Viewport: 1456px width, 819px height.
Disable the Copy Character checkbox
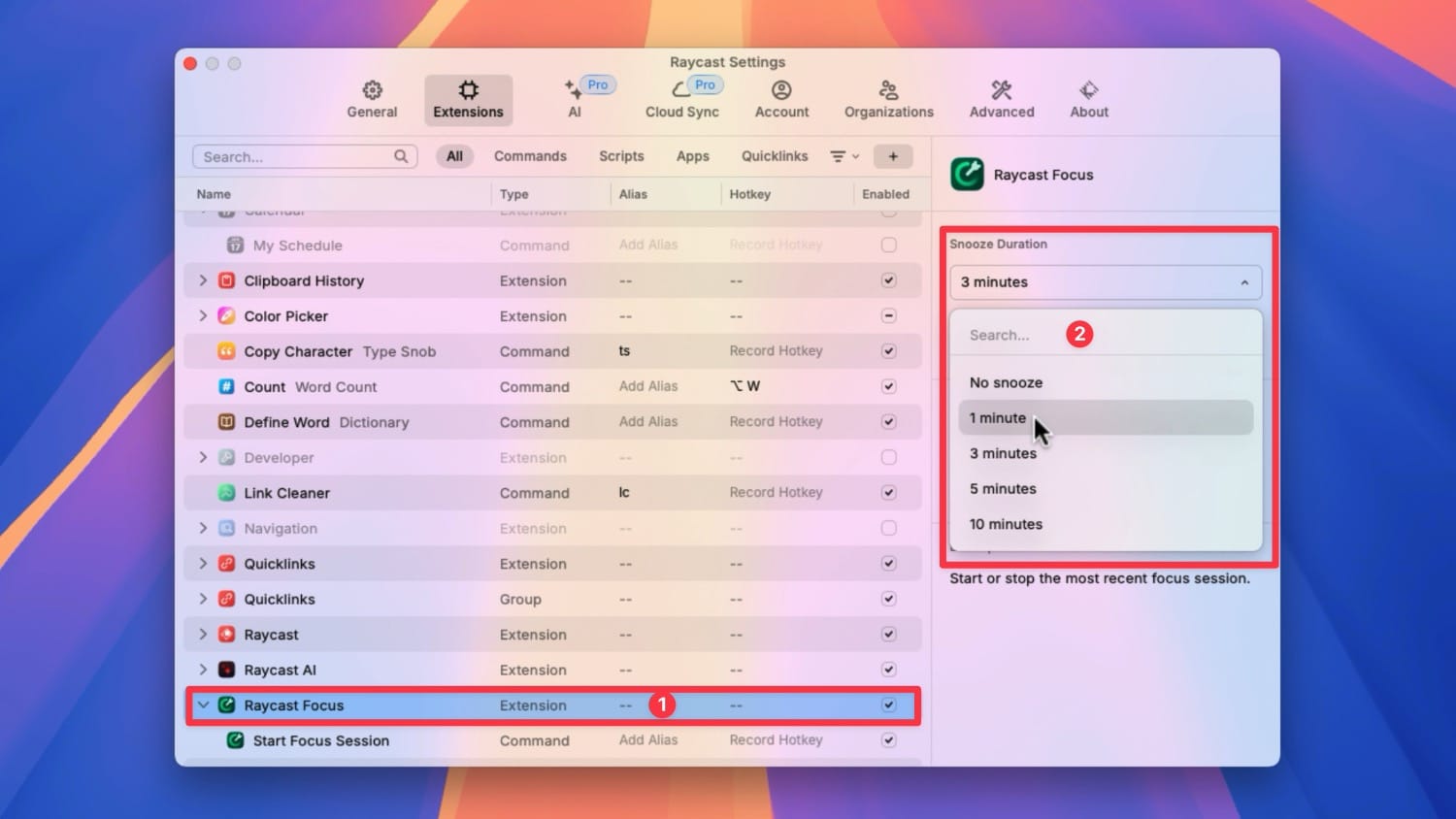[x=888, y=351]
